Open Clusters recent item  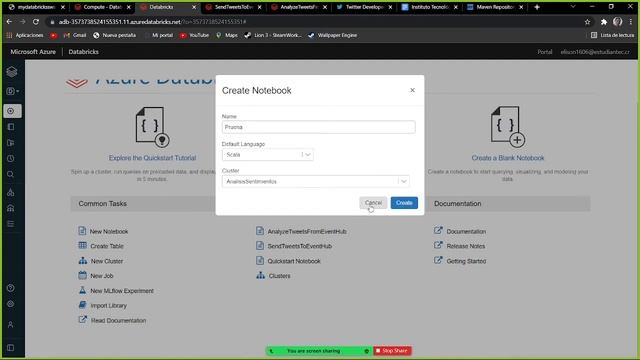pyautogui.click(x=279, y=276)
